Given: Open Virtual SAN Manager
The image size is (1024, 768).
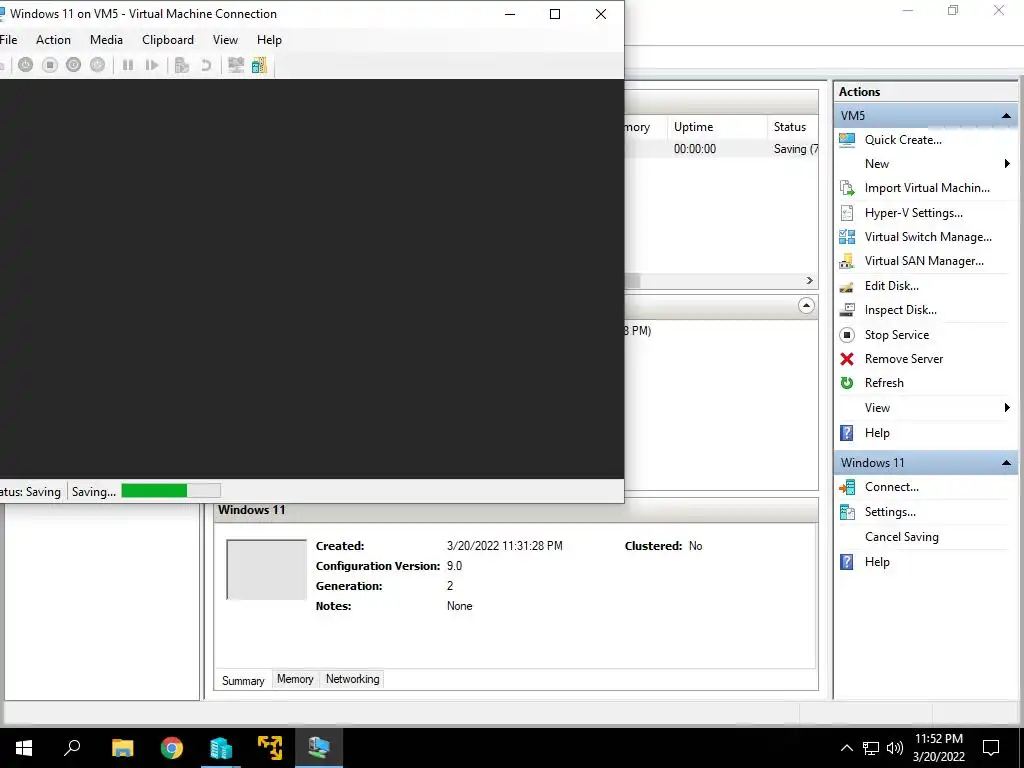Looking at the screenshot, I should click(924, 261).
